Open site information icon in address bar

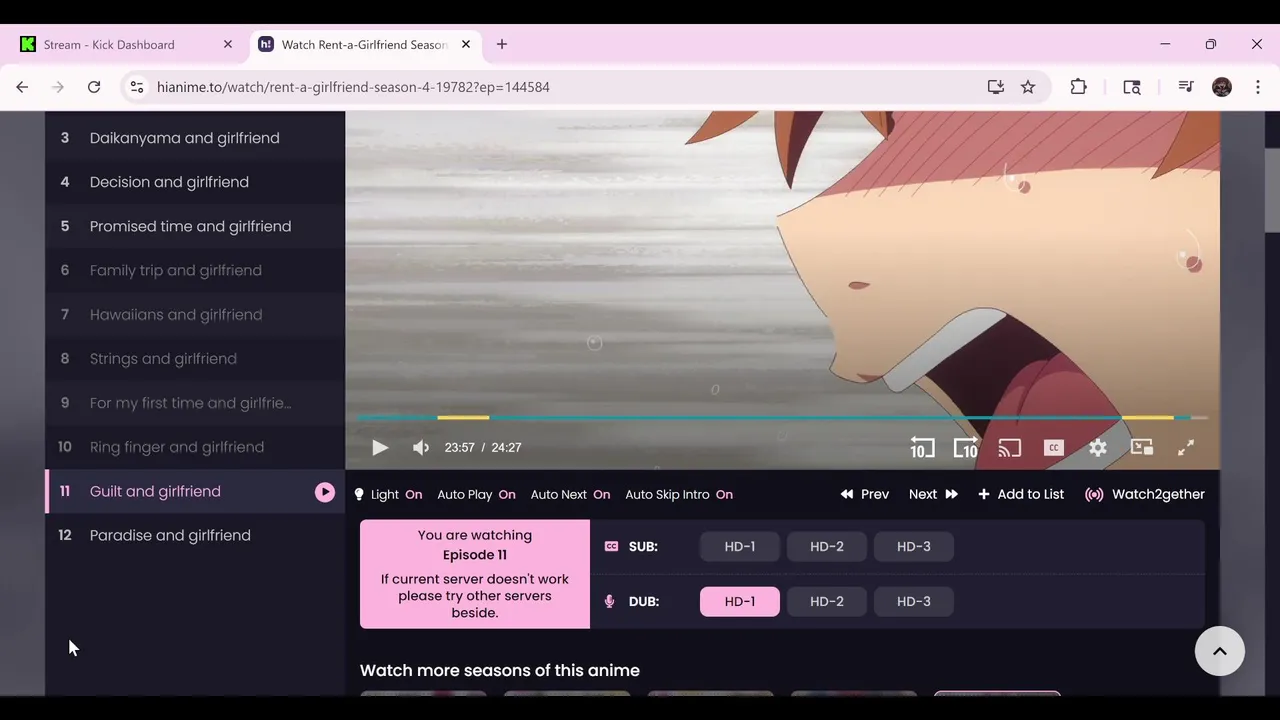137,87
